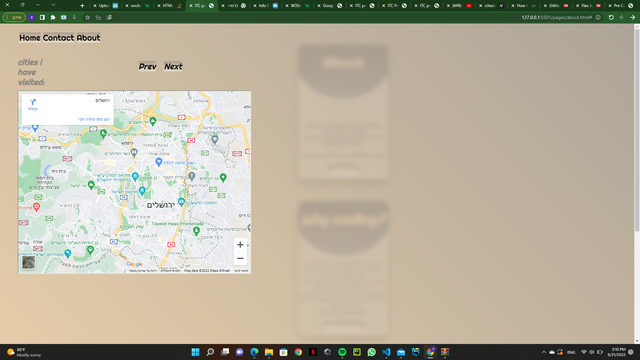The image size is (640, 360).
Task: Open taskbar Search
Action: 210,352
